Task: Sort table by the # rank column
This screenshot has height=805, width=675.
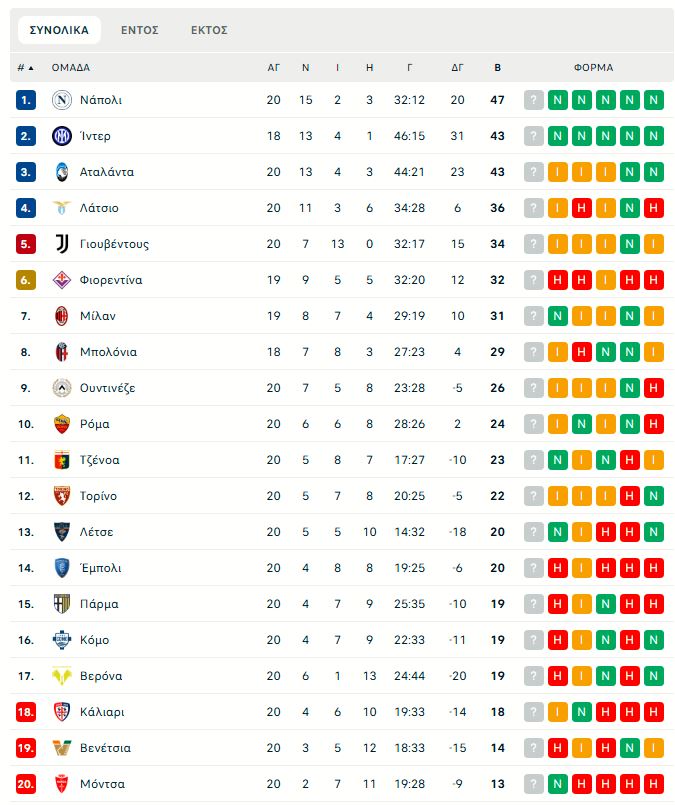Action: pos(25,68)
